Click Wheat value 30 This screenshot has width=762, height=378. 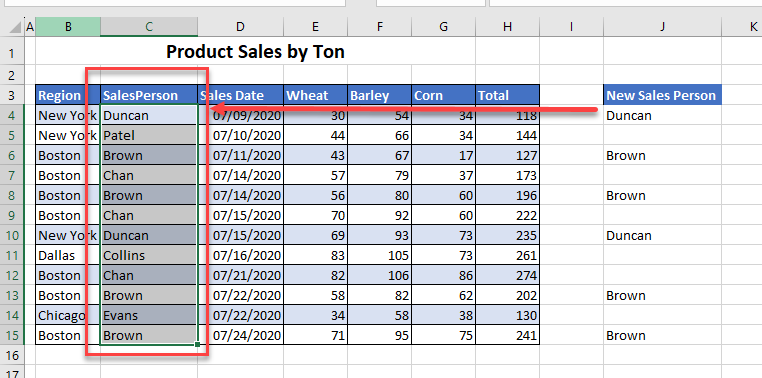tap(316, 116)
